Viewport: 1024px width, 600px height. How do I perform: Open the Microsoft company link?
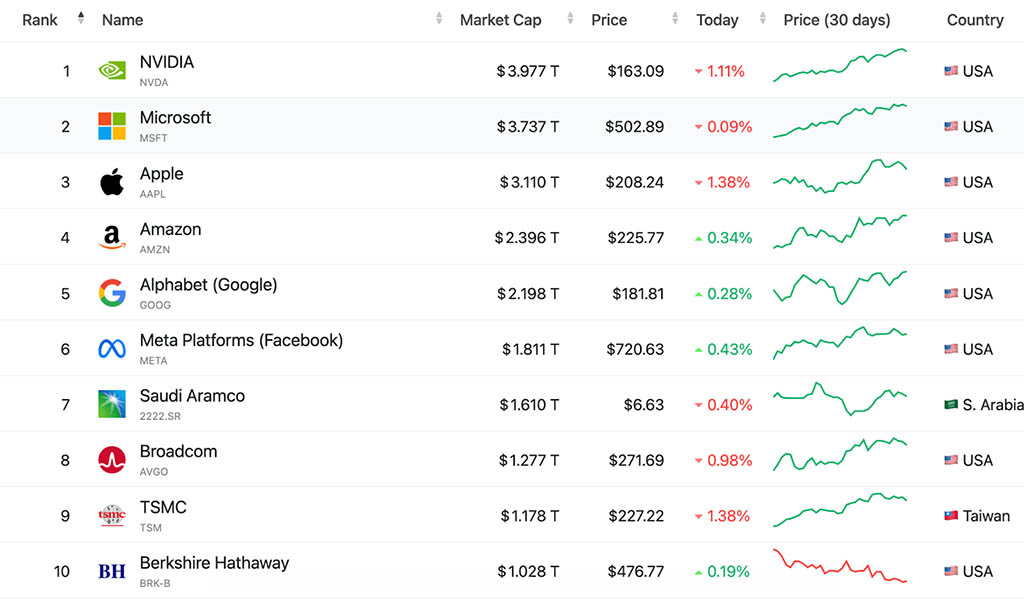175,118
